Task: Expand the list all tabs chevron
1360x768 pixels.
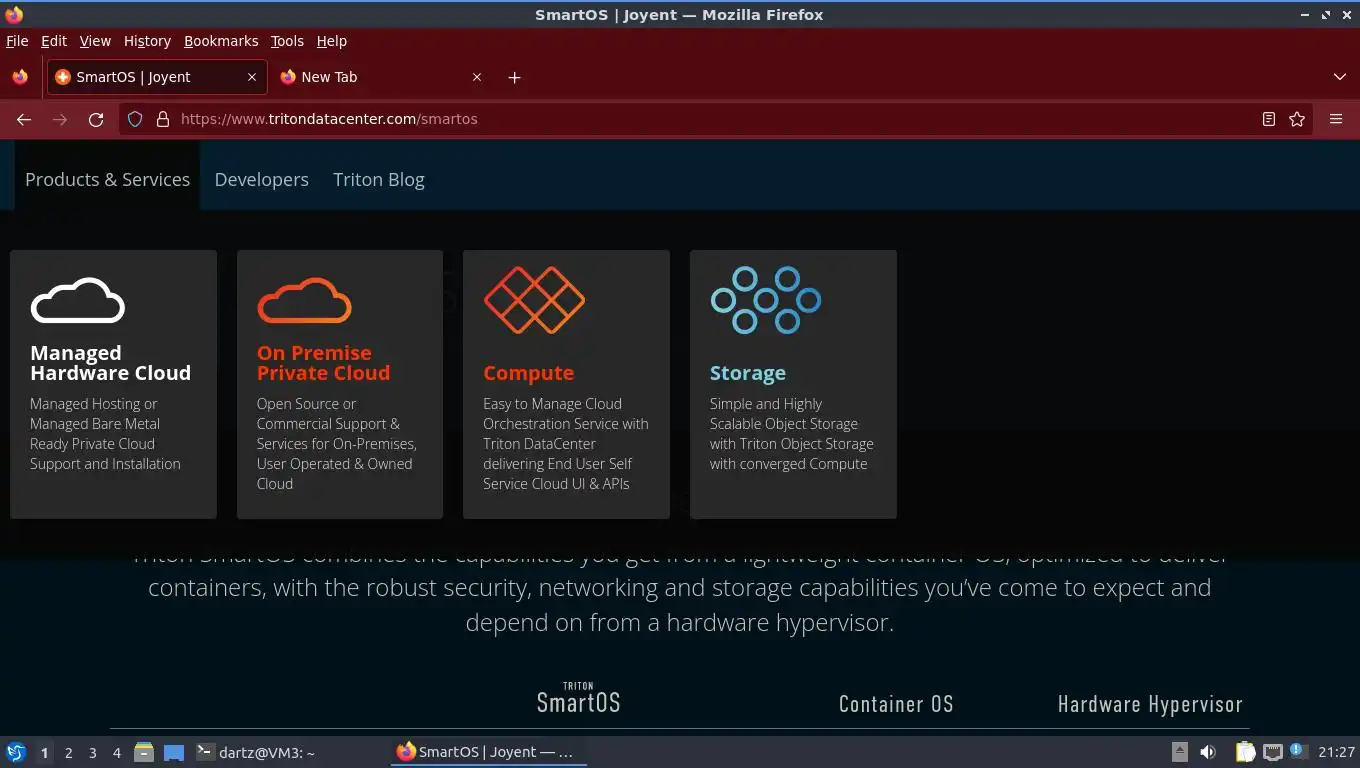Action: click(x=1340, y=77)
